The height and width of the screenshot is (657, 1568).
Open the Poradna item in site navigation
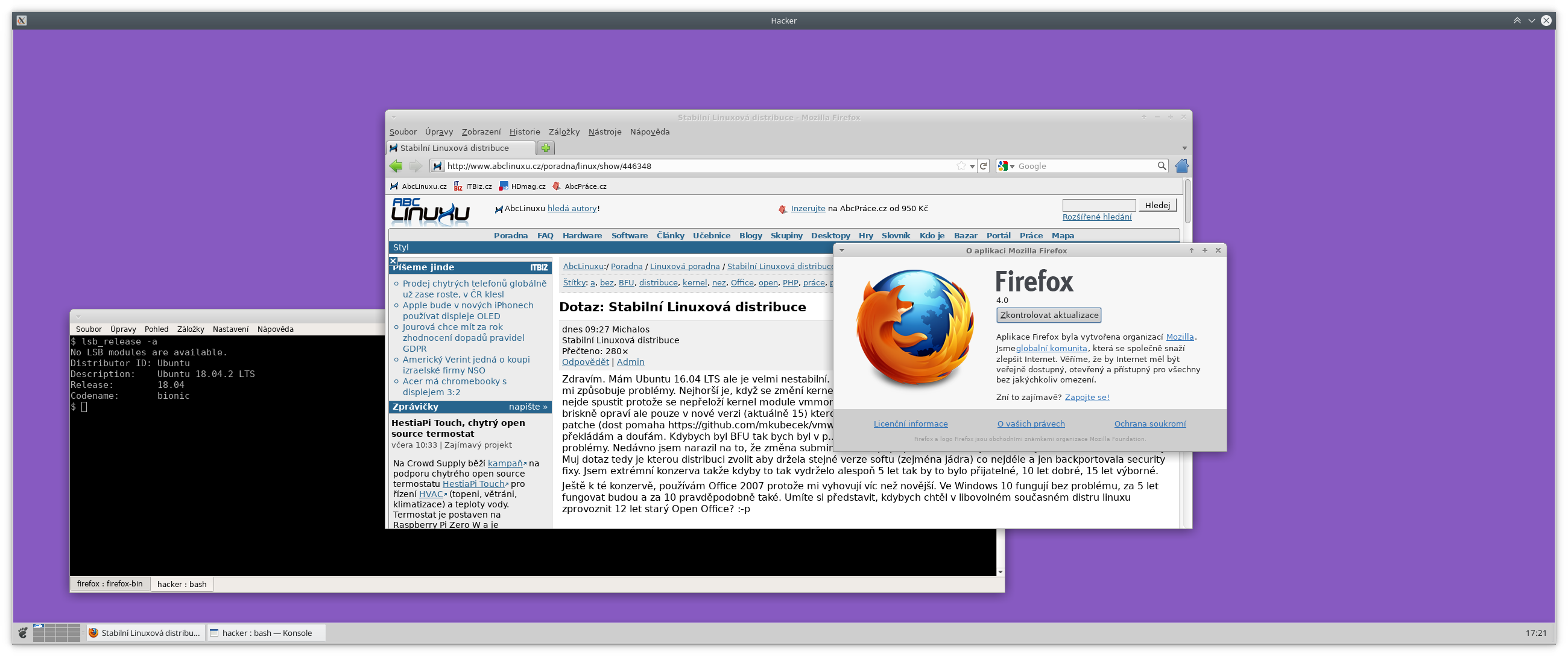pyautogui.click(x=510, y=236)
